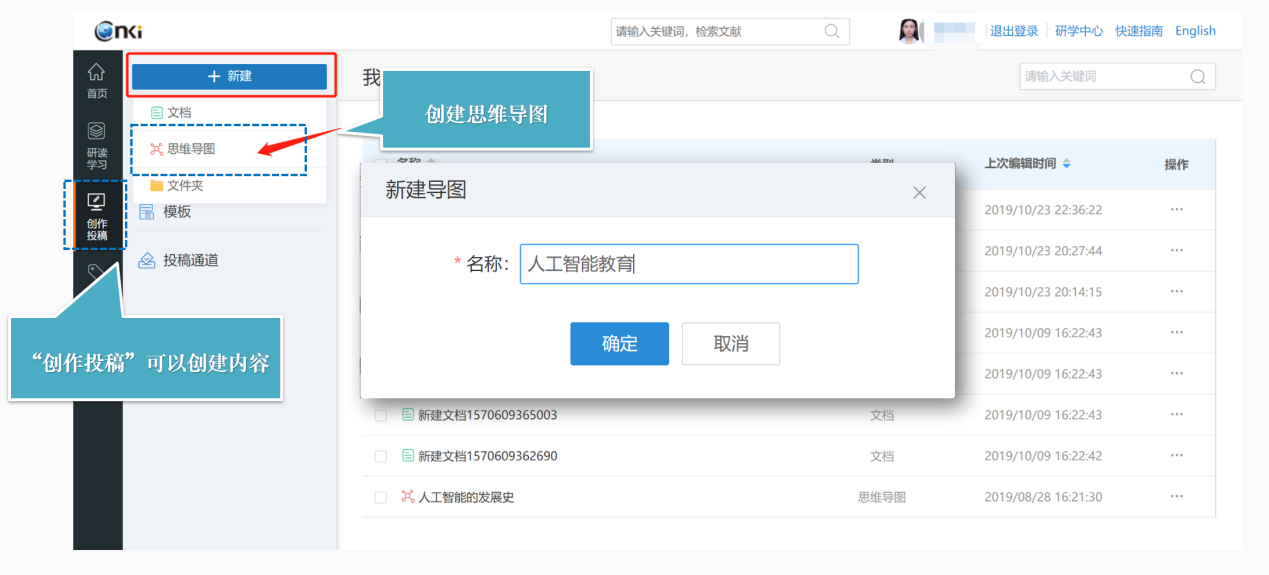1269x575 pixels.
Task: Close the 新建导图 dialog with X
Action: pos(920,193)
